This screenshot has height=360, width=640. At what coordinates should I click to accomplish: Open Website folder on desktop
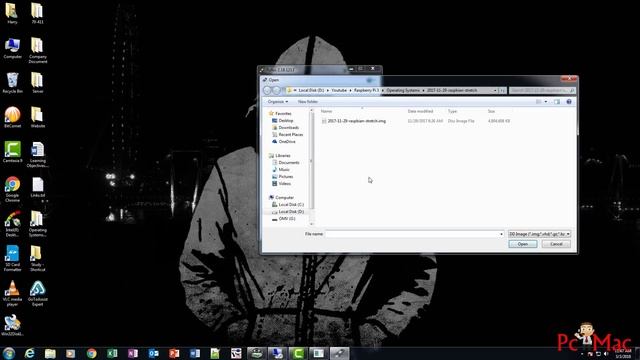pyautogui.click(x=38, y=118)
